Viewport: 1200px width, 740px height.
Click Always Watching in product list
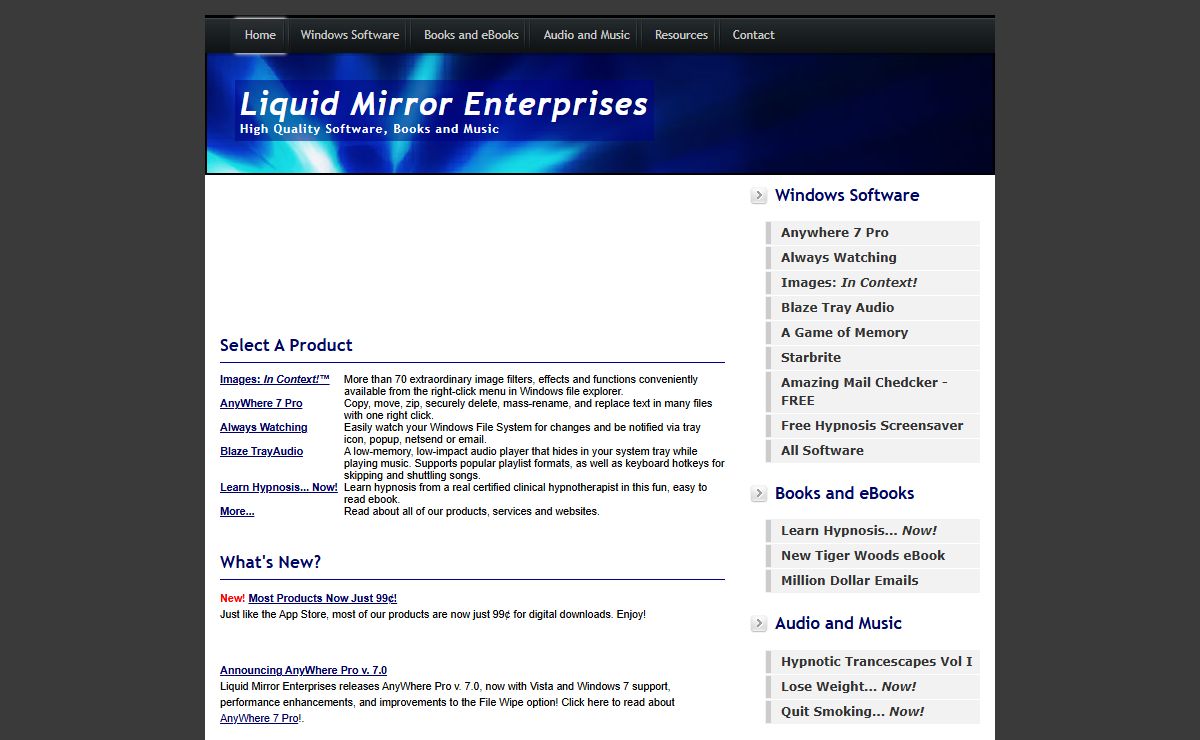point(264,428)
